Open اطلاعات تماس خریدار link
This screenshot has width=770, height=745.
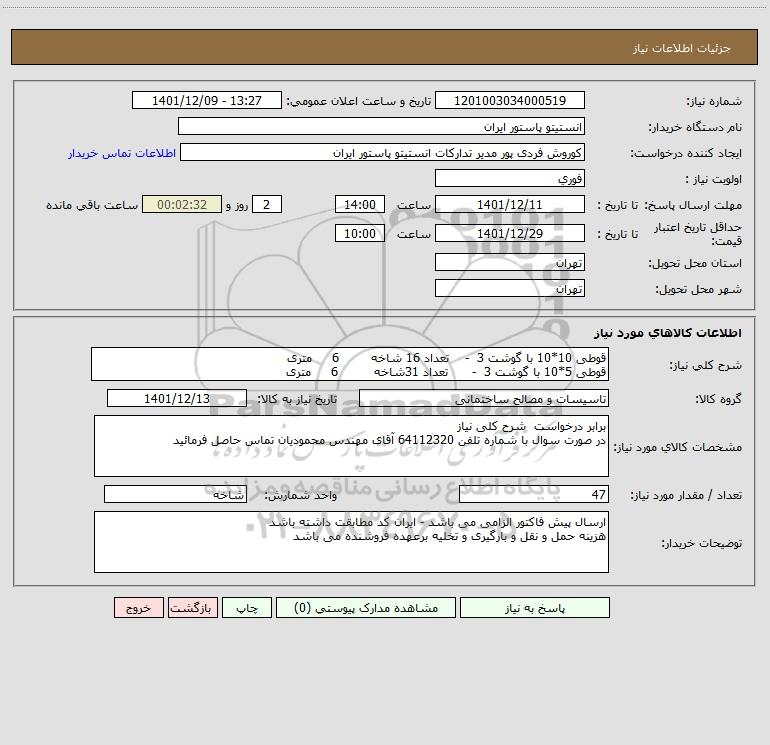pos(122,153)
